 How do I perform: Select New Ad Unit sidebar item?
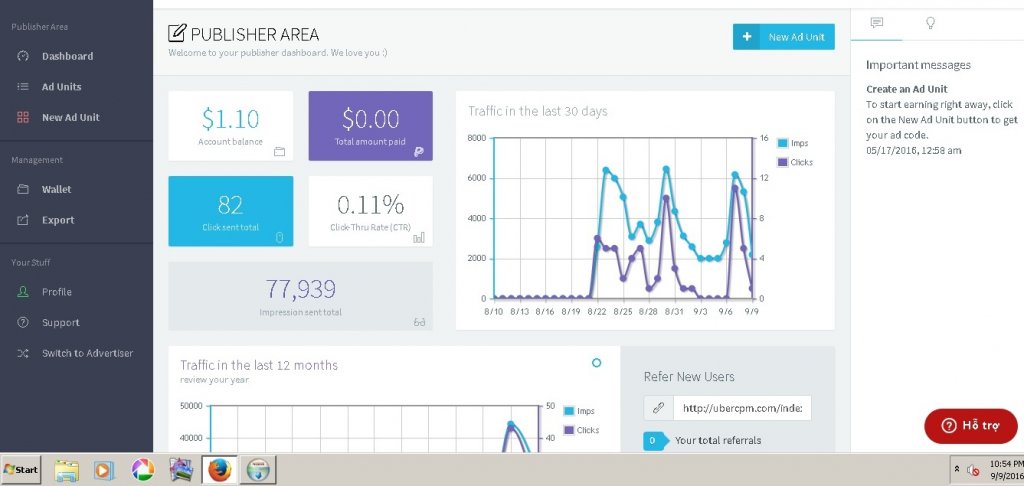pyautogui.click(x=71, y=118)
